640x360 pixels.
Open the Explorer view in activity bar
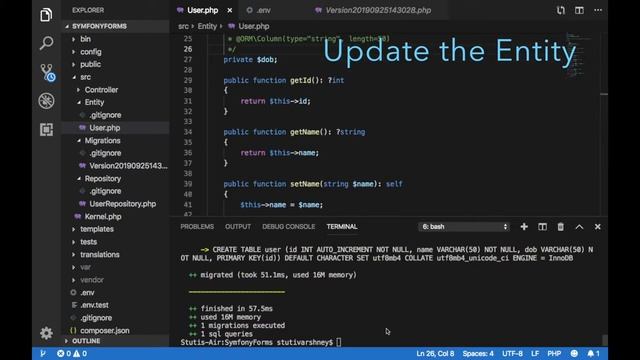click(x=46, y=15)
